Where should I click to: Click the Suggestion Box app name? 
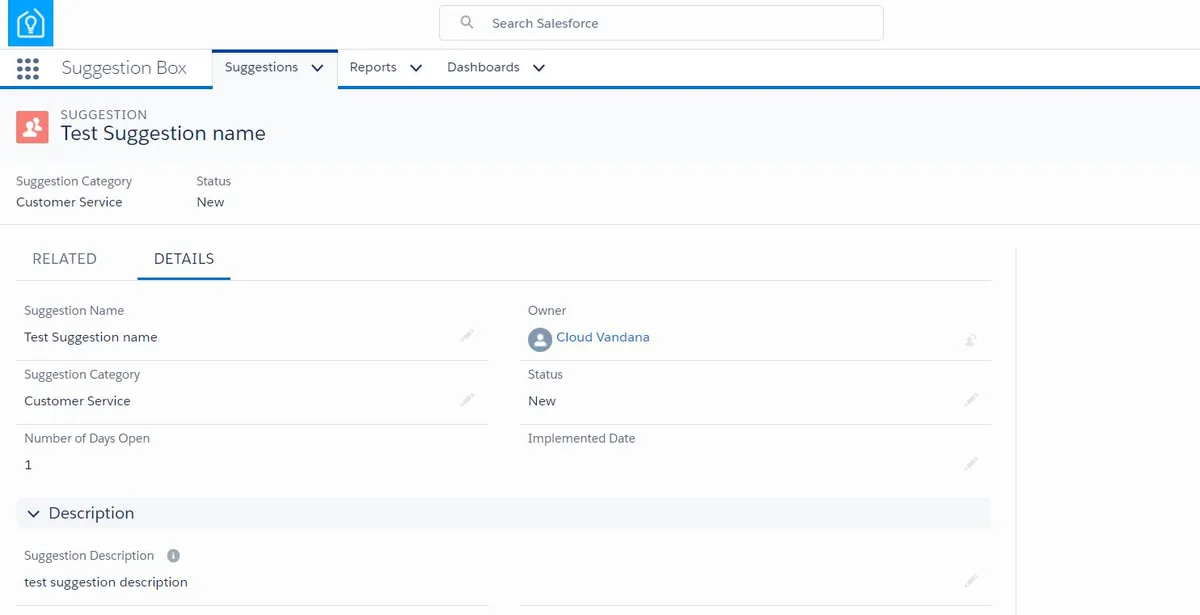pos(124,68)
